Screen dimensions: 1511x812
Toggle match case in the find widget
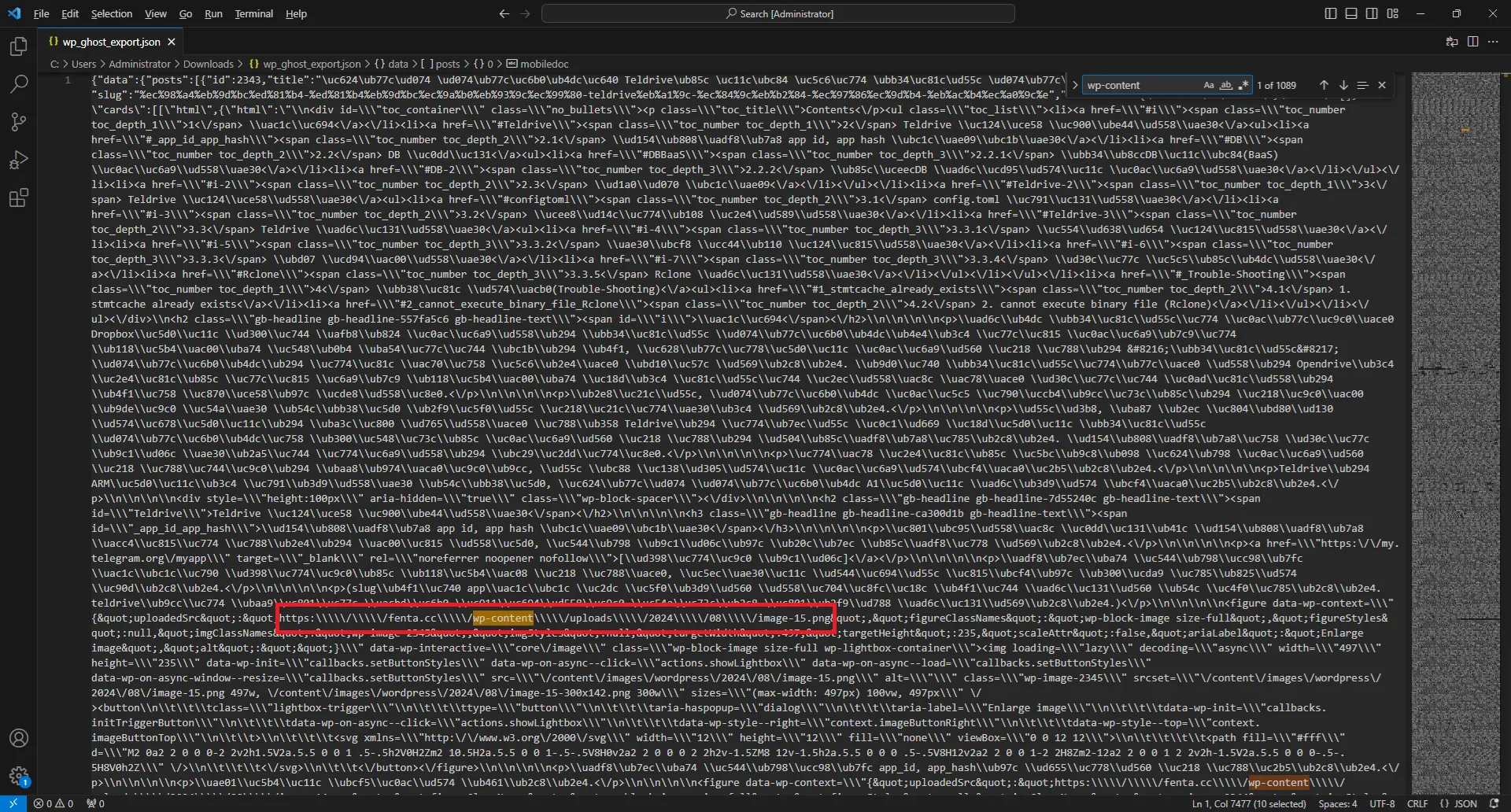[x=1210, y=84]
